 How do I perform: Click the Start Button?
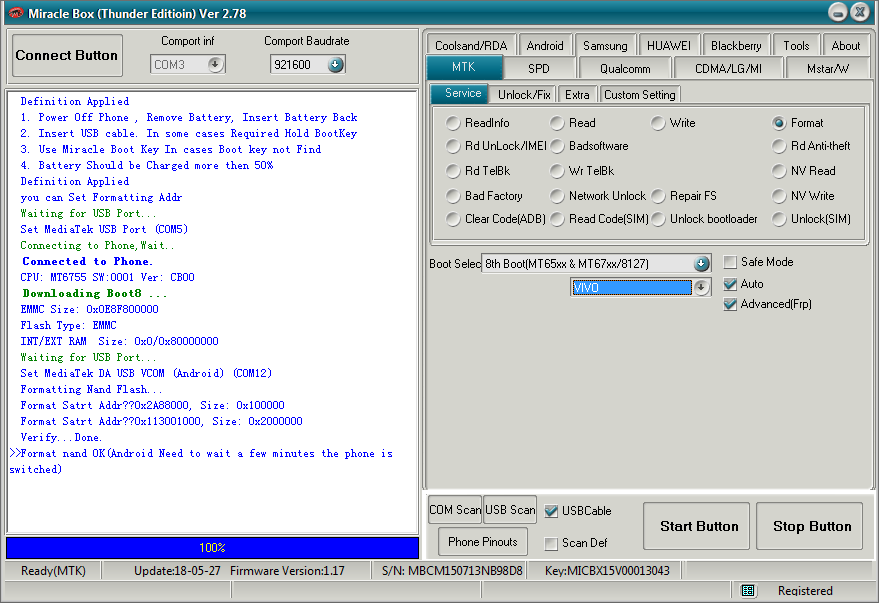696,526
